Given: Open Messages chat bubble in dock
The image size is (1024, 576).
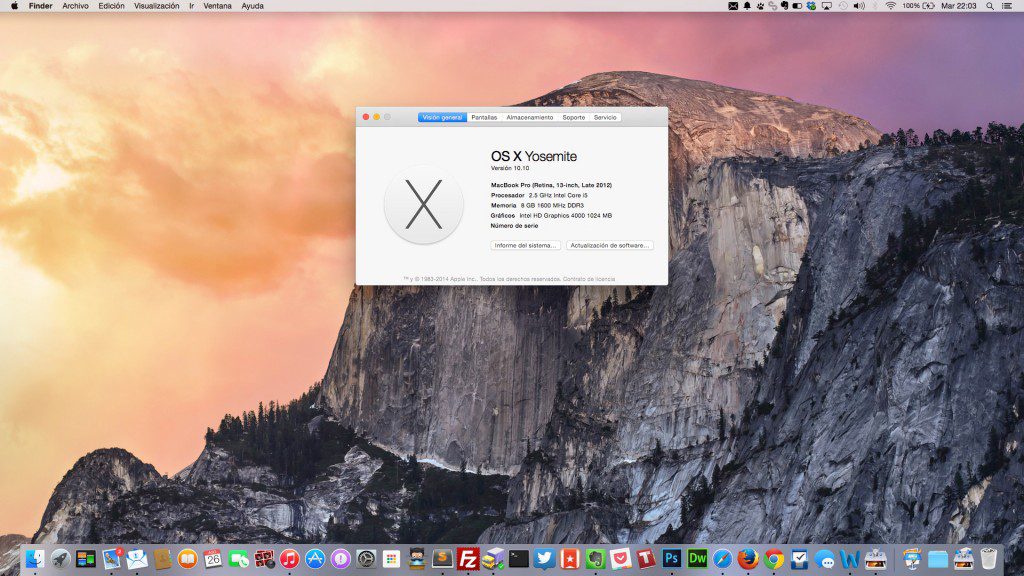Looking at the screenshot, I should pyautogui.click(x=824, y=559).
